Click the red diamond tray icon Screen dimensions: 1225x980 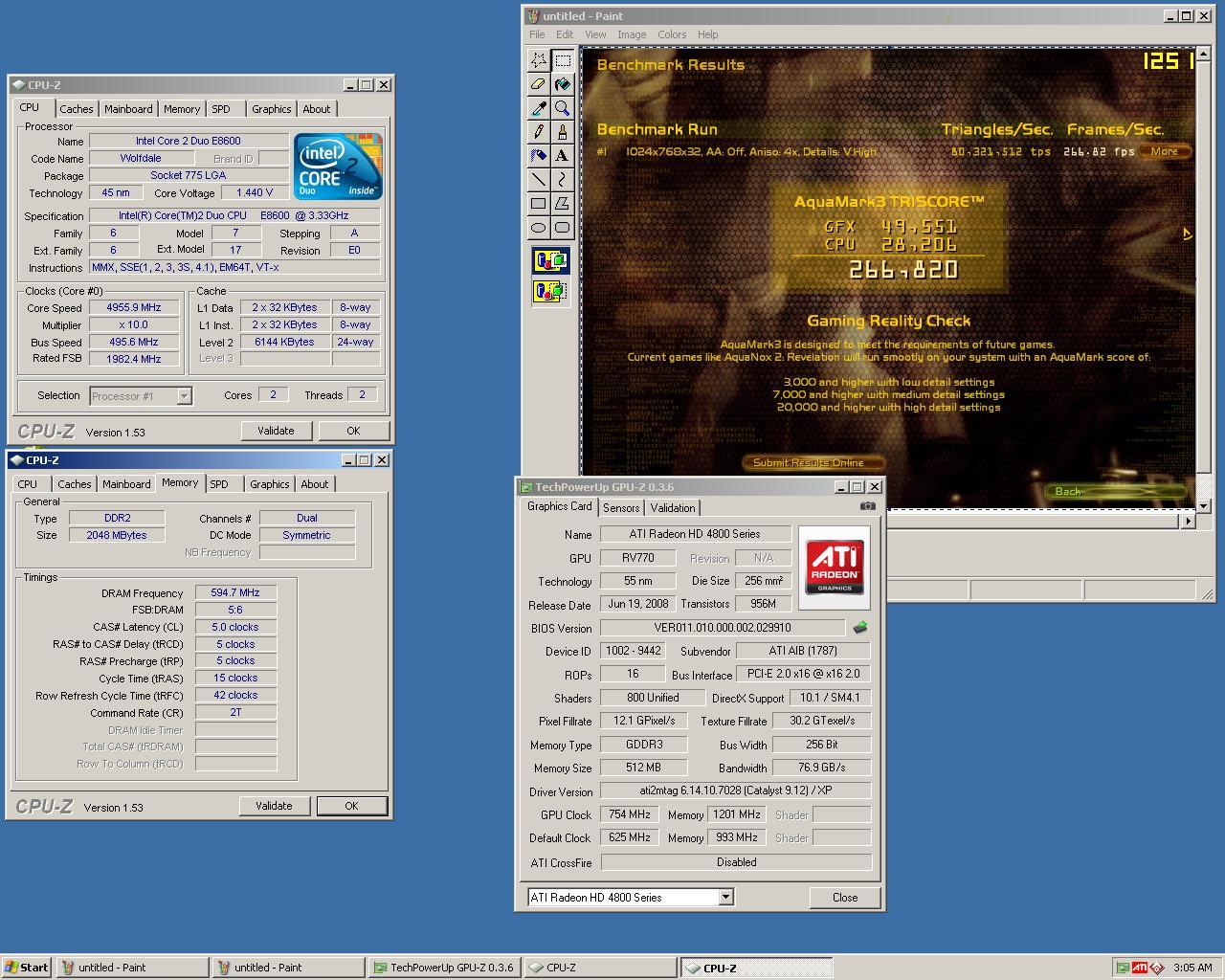click(1157, 968)
